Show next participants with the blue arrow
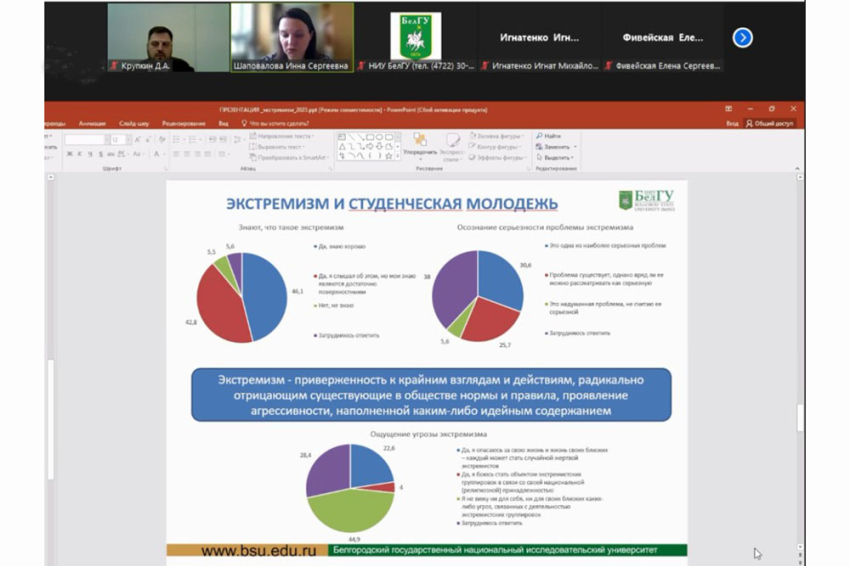 tap(742, 37)
